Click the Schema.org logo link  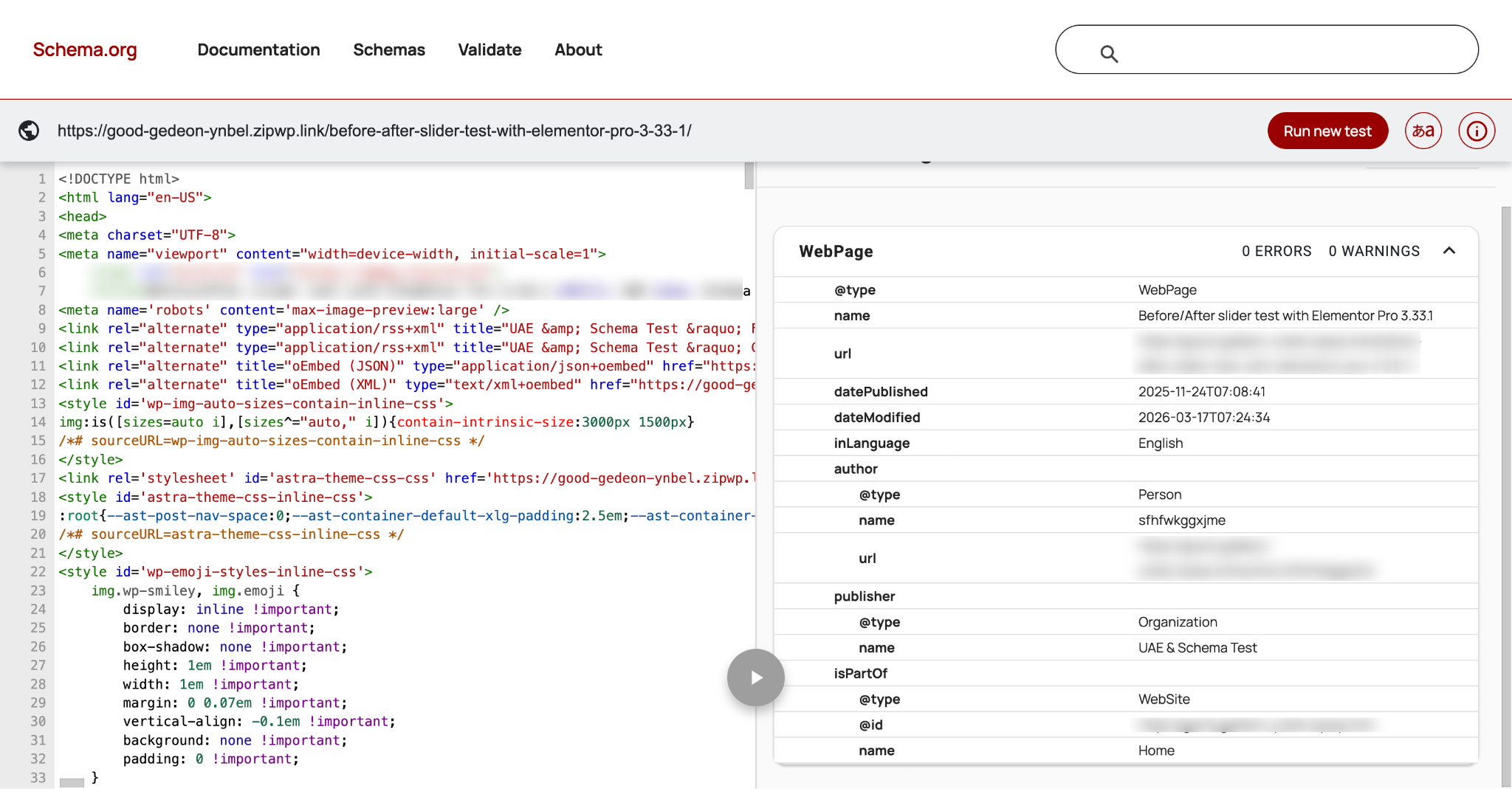click(x=85, y=49)
